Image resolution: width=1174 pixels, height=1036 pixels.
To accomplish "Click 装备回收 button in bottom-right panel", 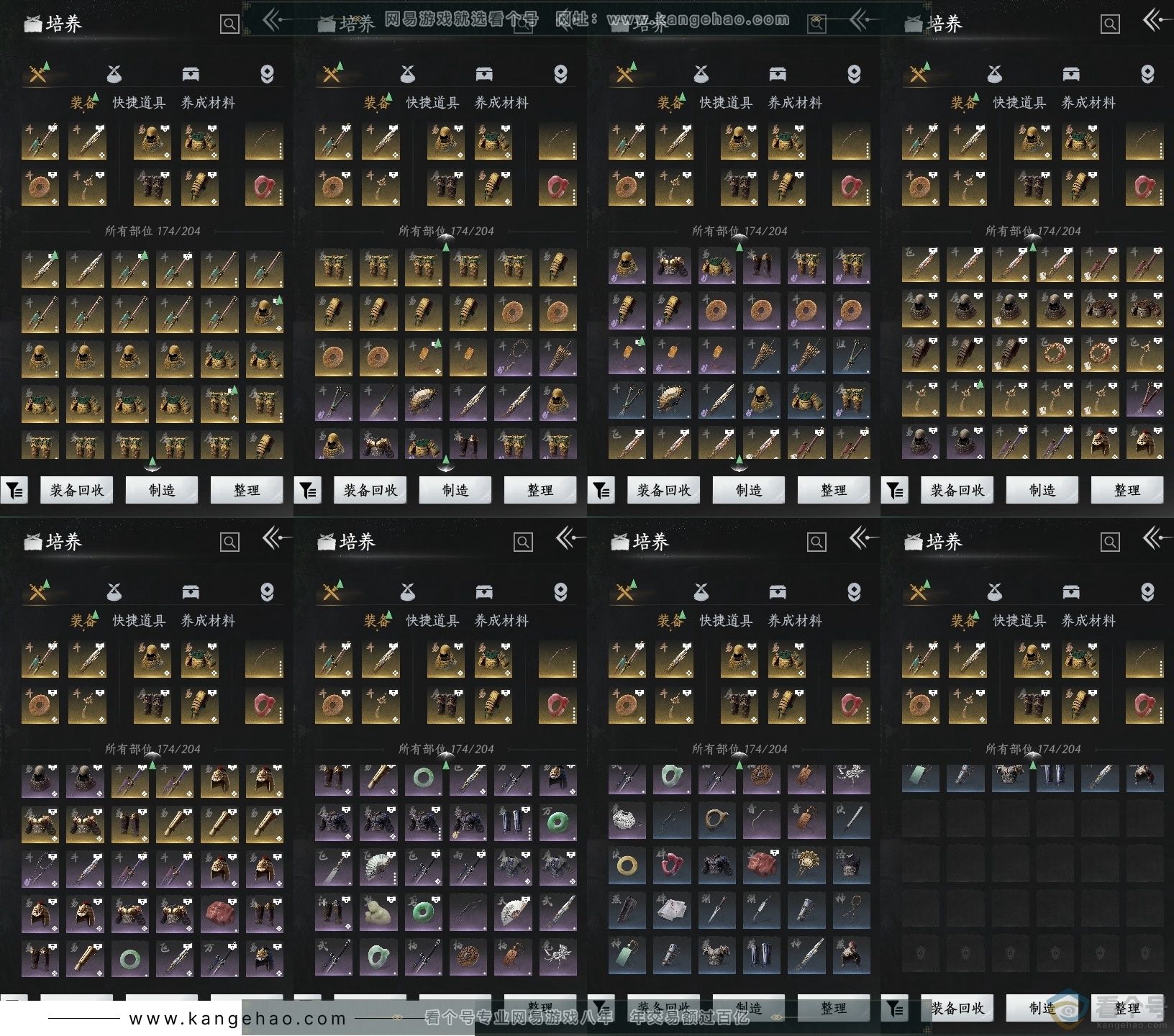I will click(957, 1008).
